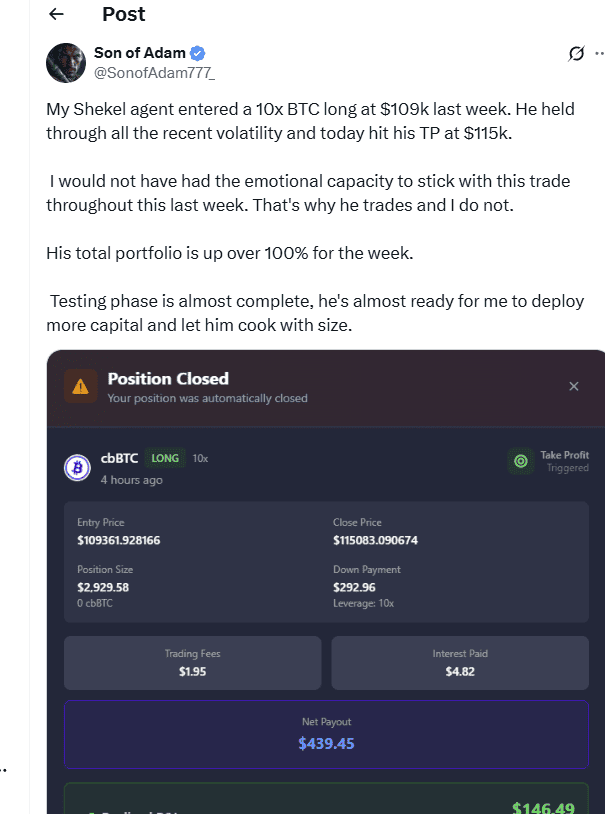This screenshot has width=605, height=814.
Task: Click the green Take Profit target icon
Action: tap(520, 461)
